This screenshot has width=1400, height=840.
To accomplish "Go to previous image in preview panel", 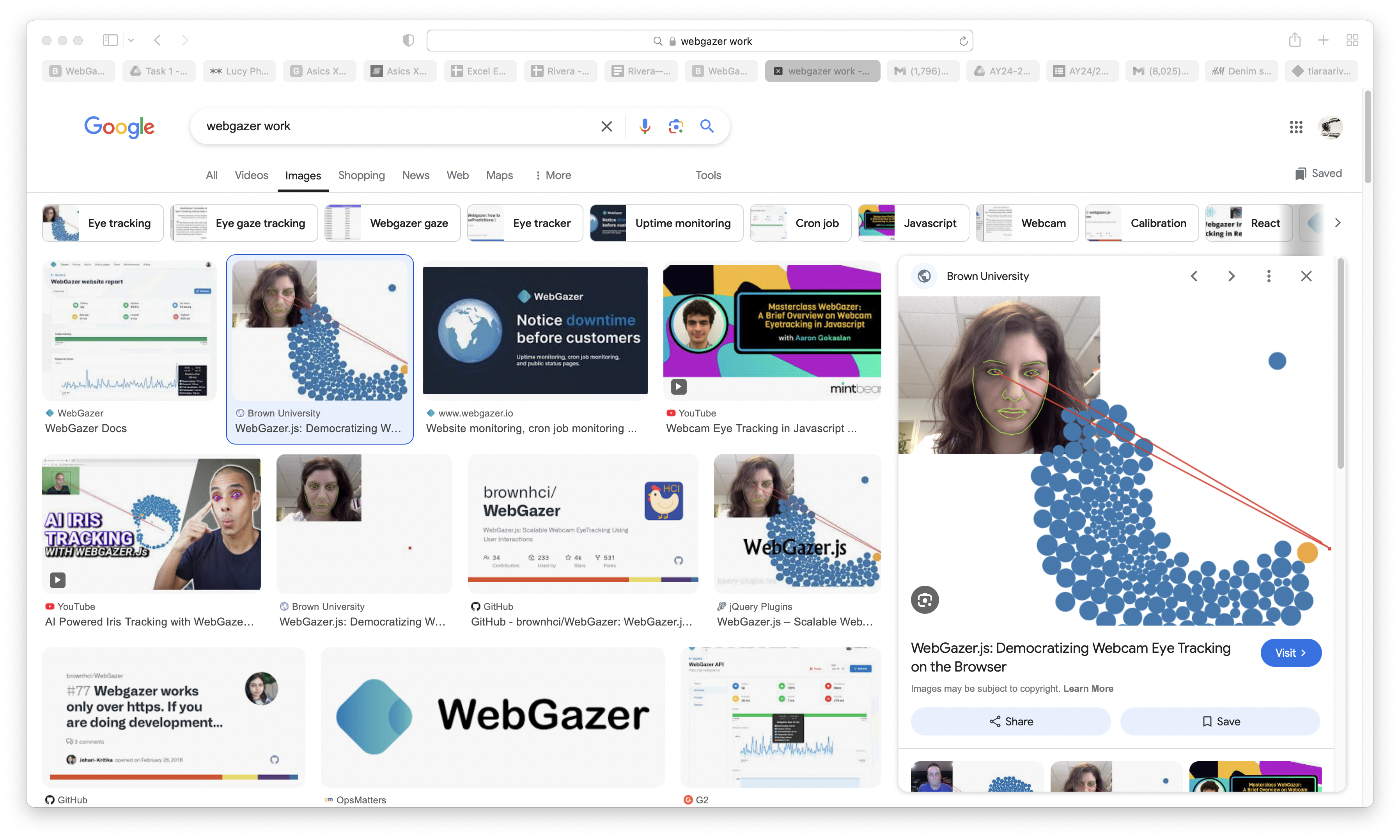I will [x=1194, y=276].
